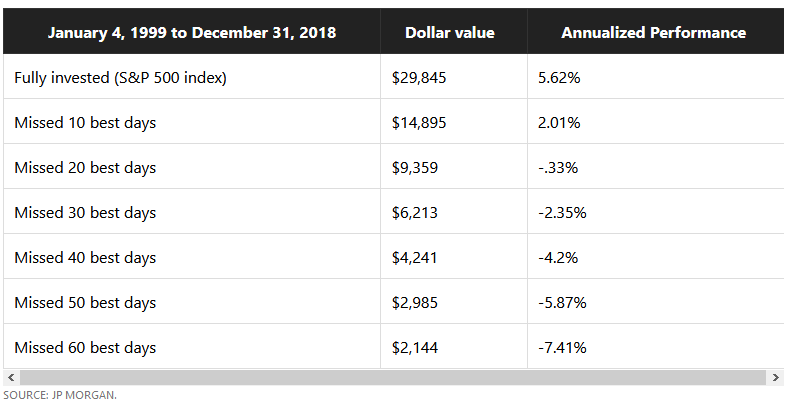This screenshot has height=409, width=791.
Task: Select the Dollar value column header
Action: [449, 33]
